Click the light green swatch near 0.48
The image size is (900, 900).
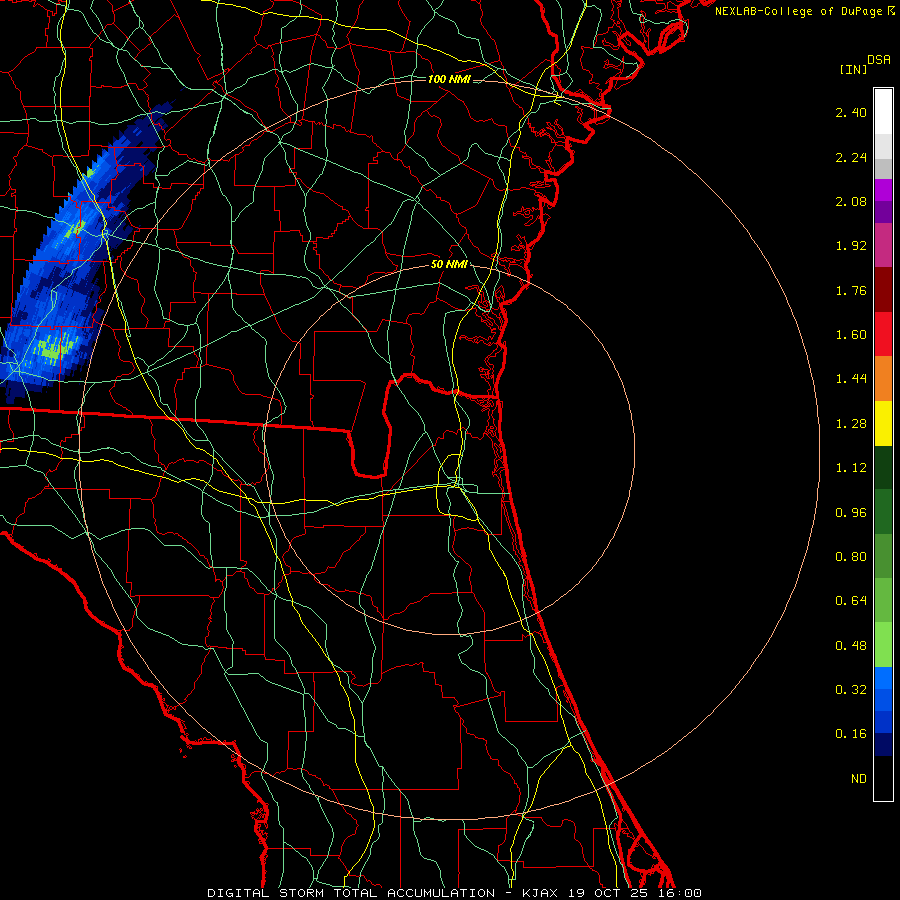click(883, 645)
